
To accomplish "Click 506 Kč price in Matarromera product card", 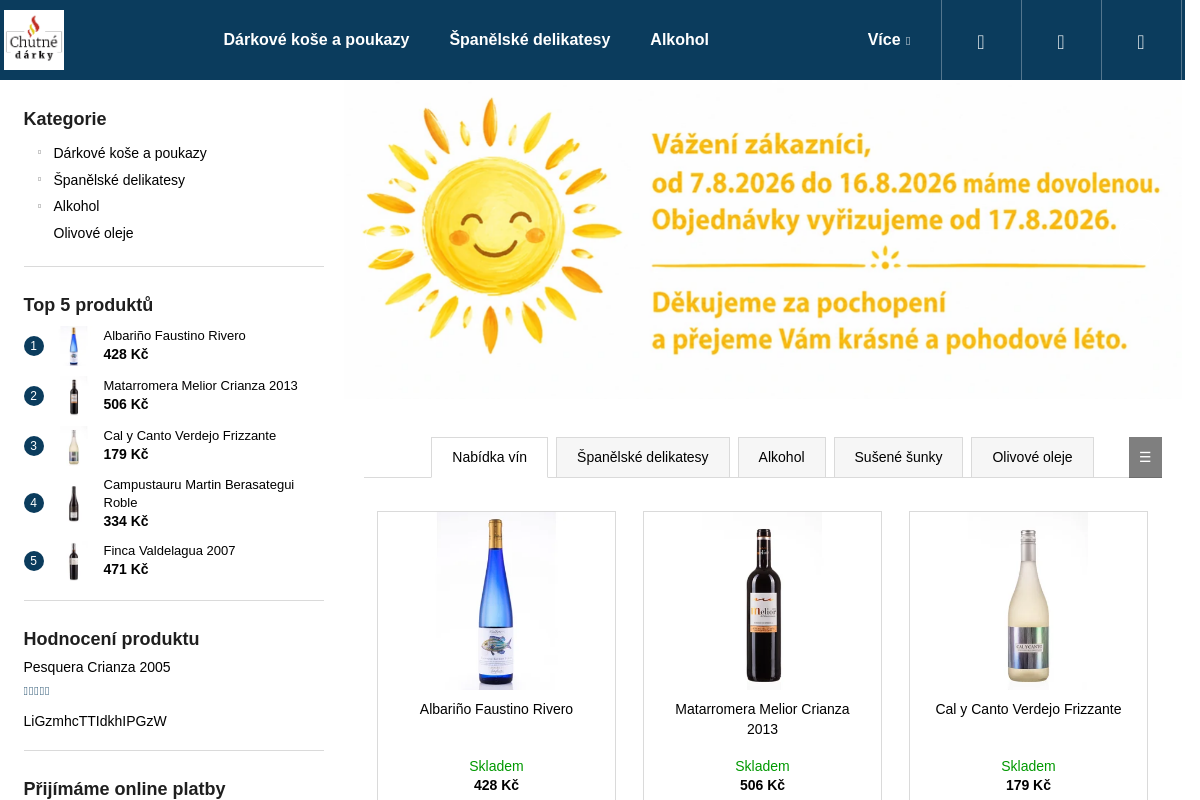I will click(x=762, y=785).
